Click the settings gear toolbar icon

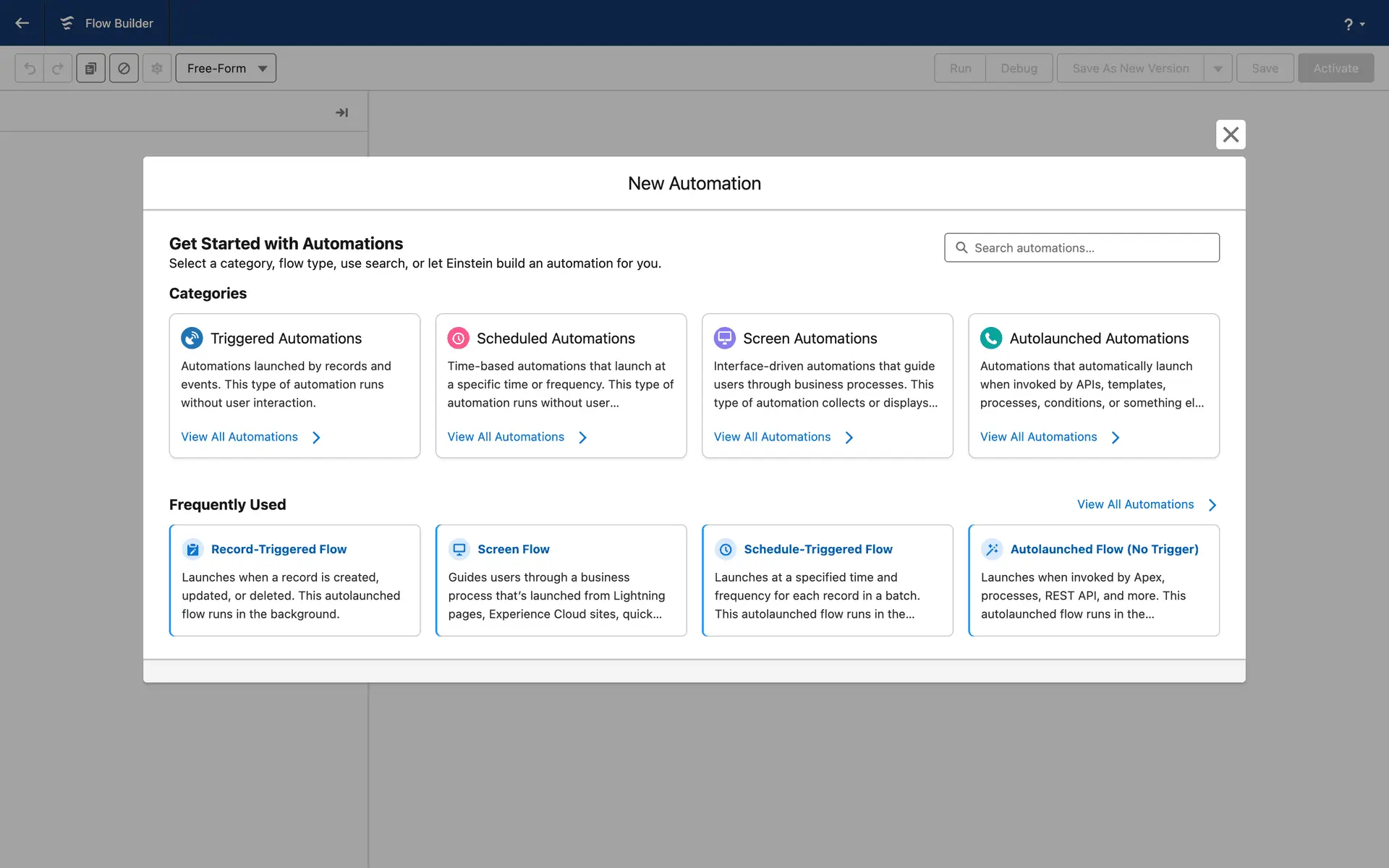coord(157,68)
